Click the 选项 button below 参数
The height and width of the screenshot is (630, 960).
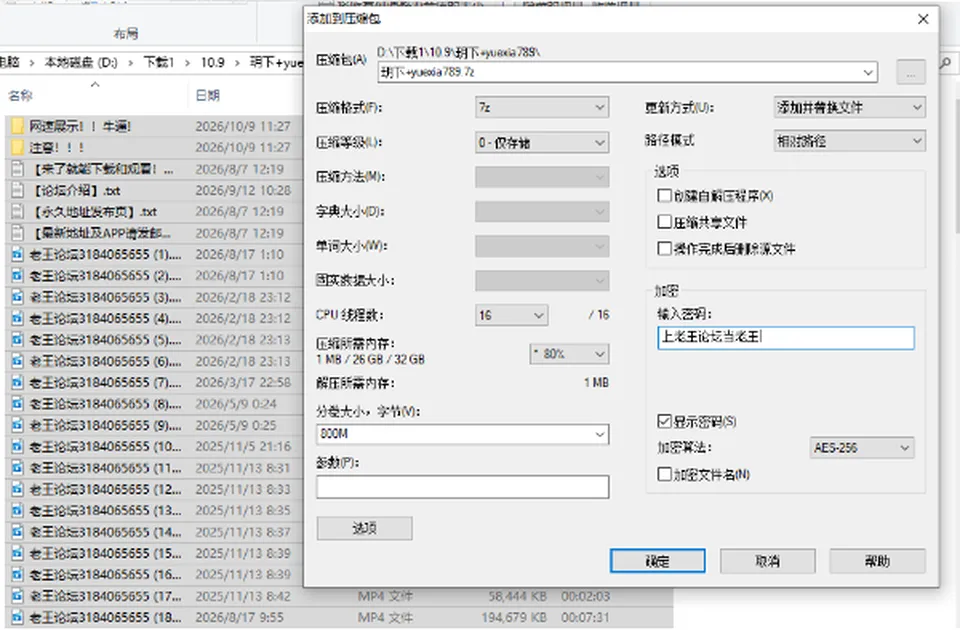pos(364,528)
